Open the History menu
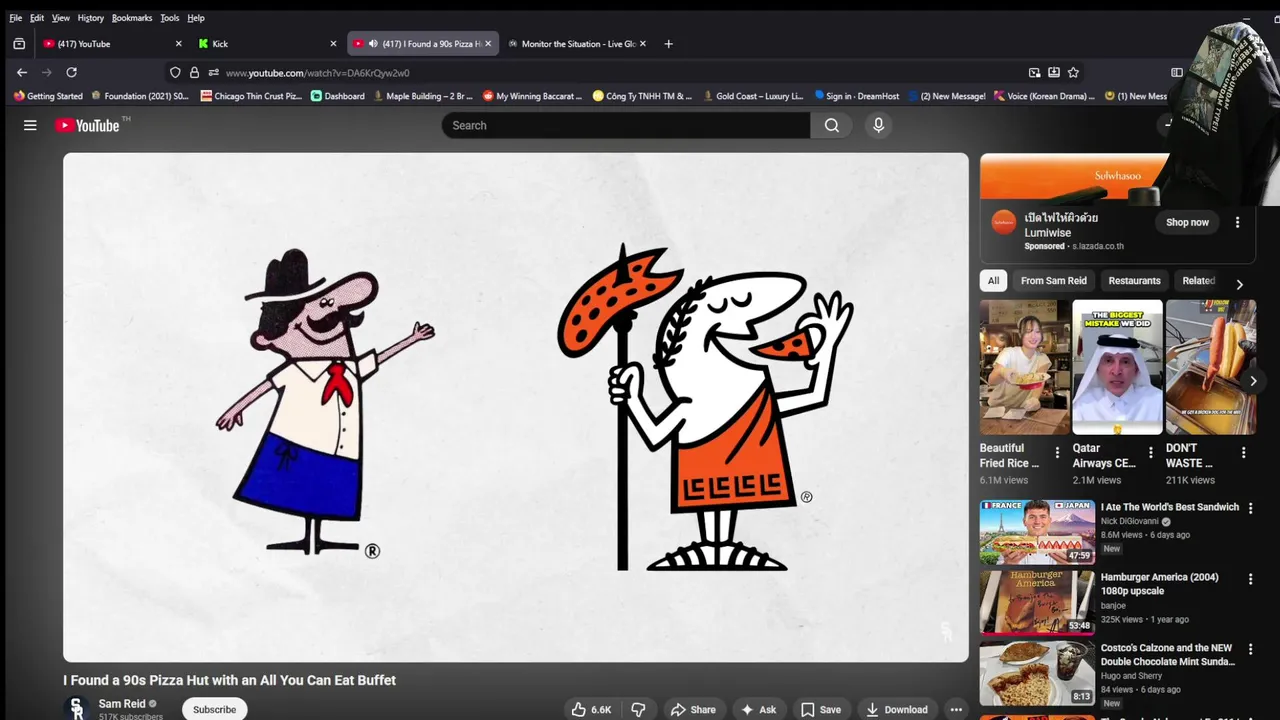Viewport: 1280px width, 720px height. coord(90,18)
